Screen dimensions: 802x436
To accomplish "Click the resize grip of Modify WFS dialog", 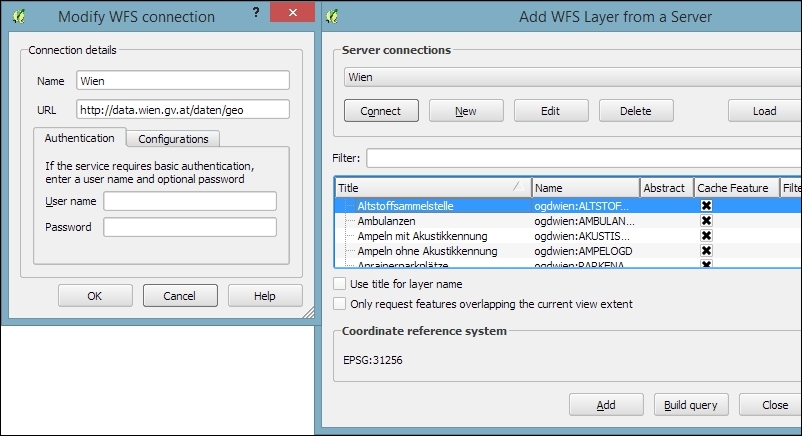I will pyautogui.click(x=309, y=313).
